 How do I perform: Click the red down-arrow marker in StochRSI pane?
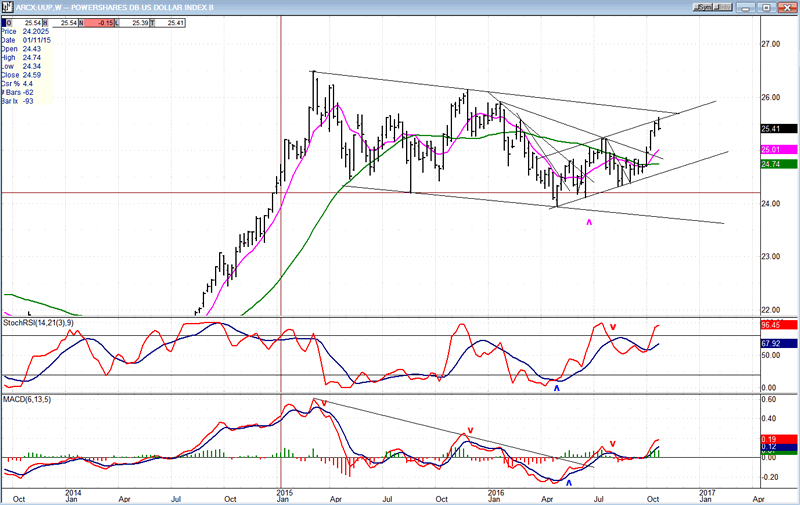(x=613, y=326)
